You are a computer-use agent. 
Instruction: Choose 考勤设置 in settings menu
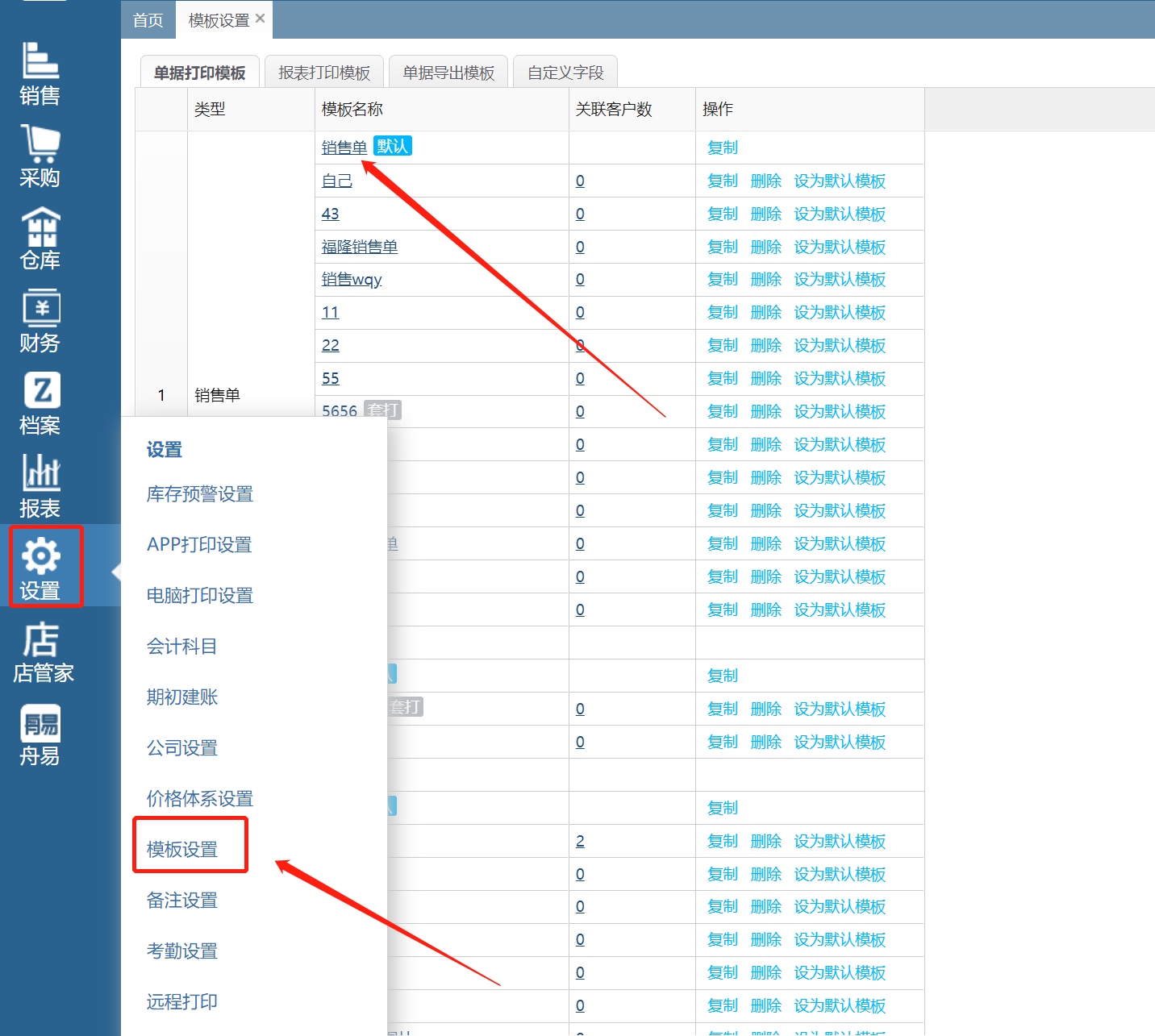[x=181, y=951]
